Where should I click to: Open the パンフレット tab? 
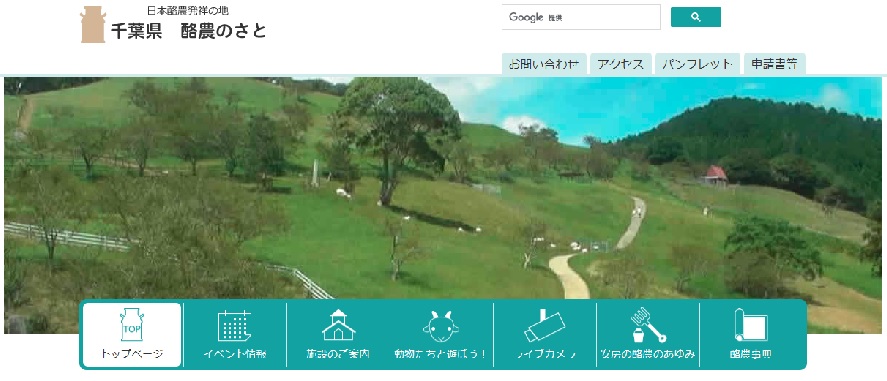click(x=697, y=64)
